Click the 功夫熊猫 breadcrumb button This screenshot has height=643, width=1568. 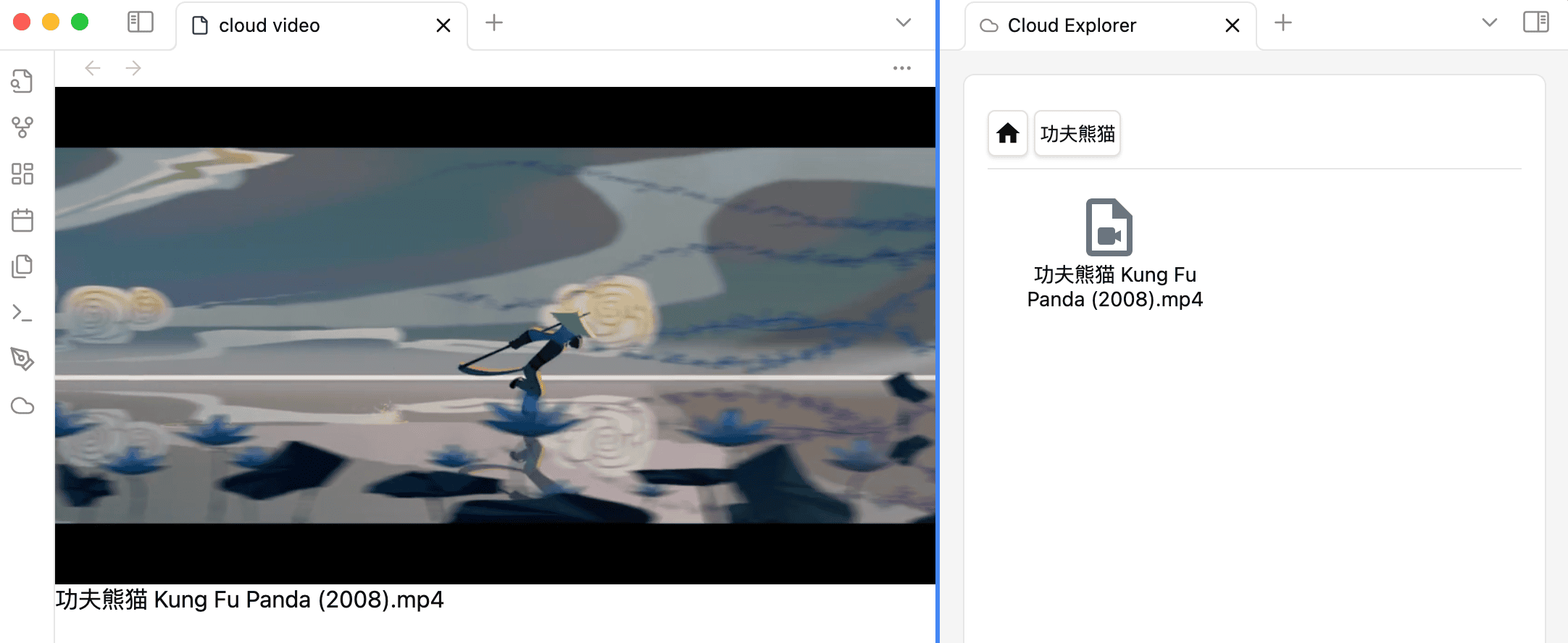pyautogui.click(x=1077, y=133)
